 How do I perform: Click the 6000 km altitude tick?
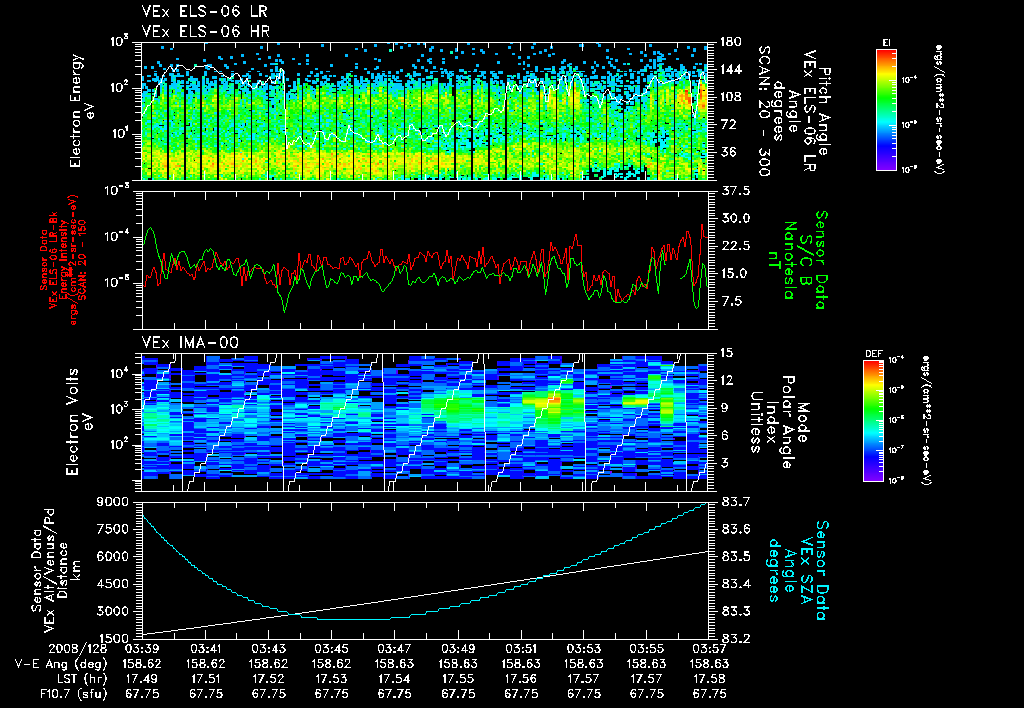pyautogui.click(x=115, y=556)
